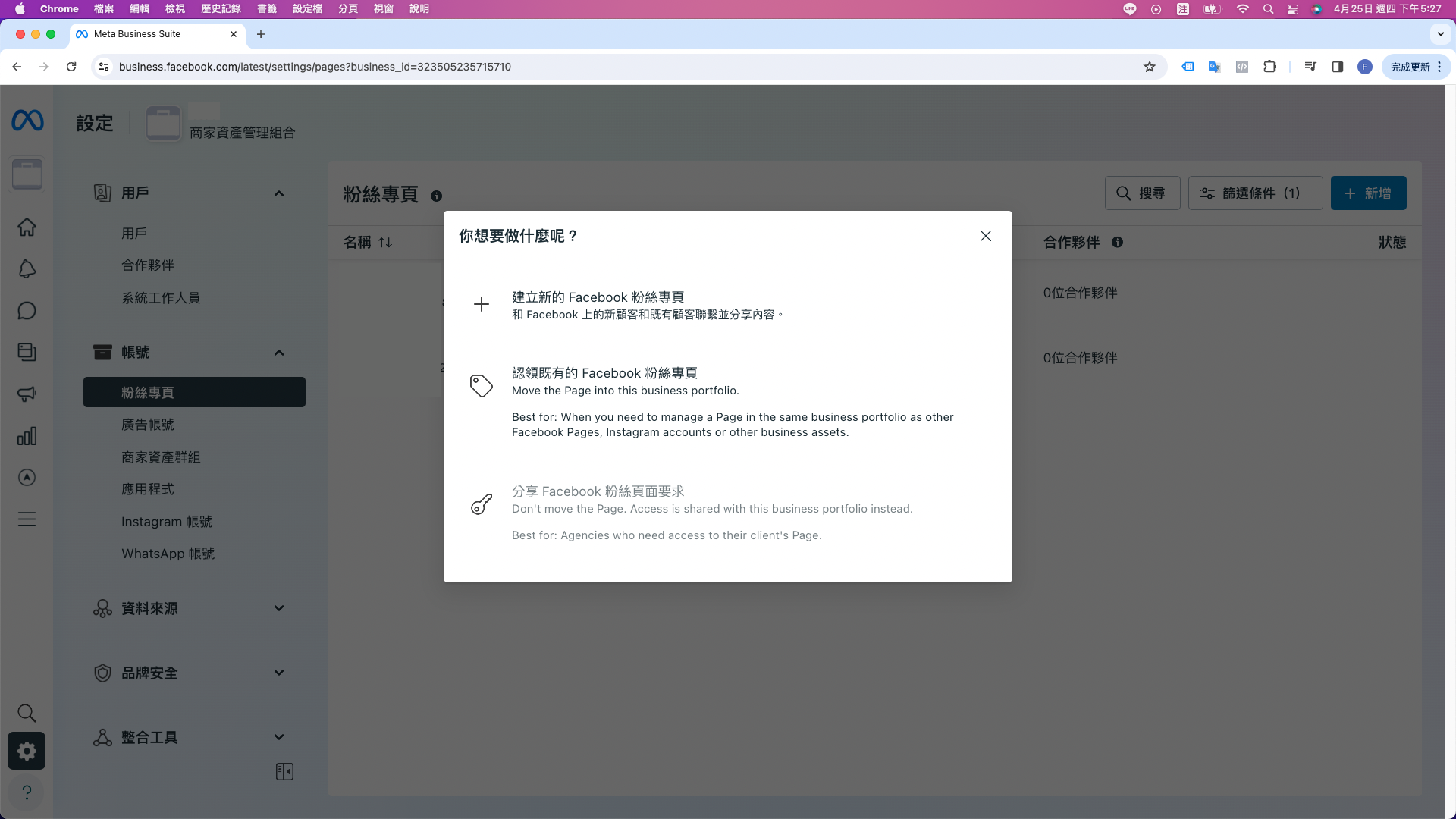Open 系統工作人員 in sidebar
This screenshot has height=819, width=1456.
[161, 298]
